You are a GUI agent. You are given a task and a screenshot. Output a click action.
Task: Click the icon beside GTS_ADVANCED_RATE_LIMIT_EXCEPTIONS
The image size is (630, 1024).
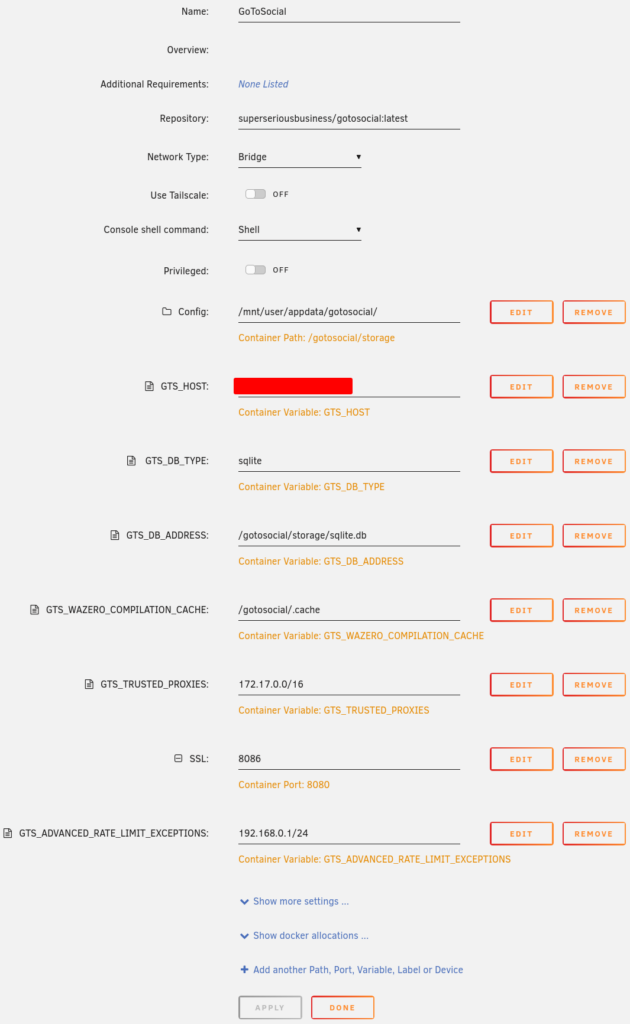click(x=8, y=833)
